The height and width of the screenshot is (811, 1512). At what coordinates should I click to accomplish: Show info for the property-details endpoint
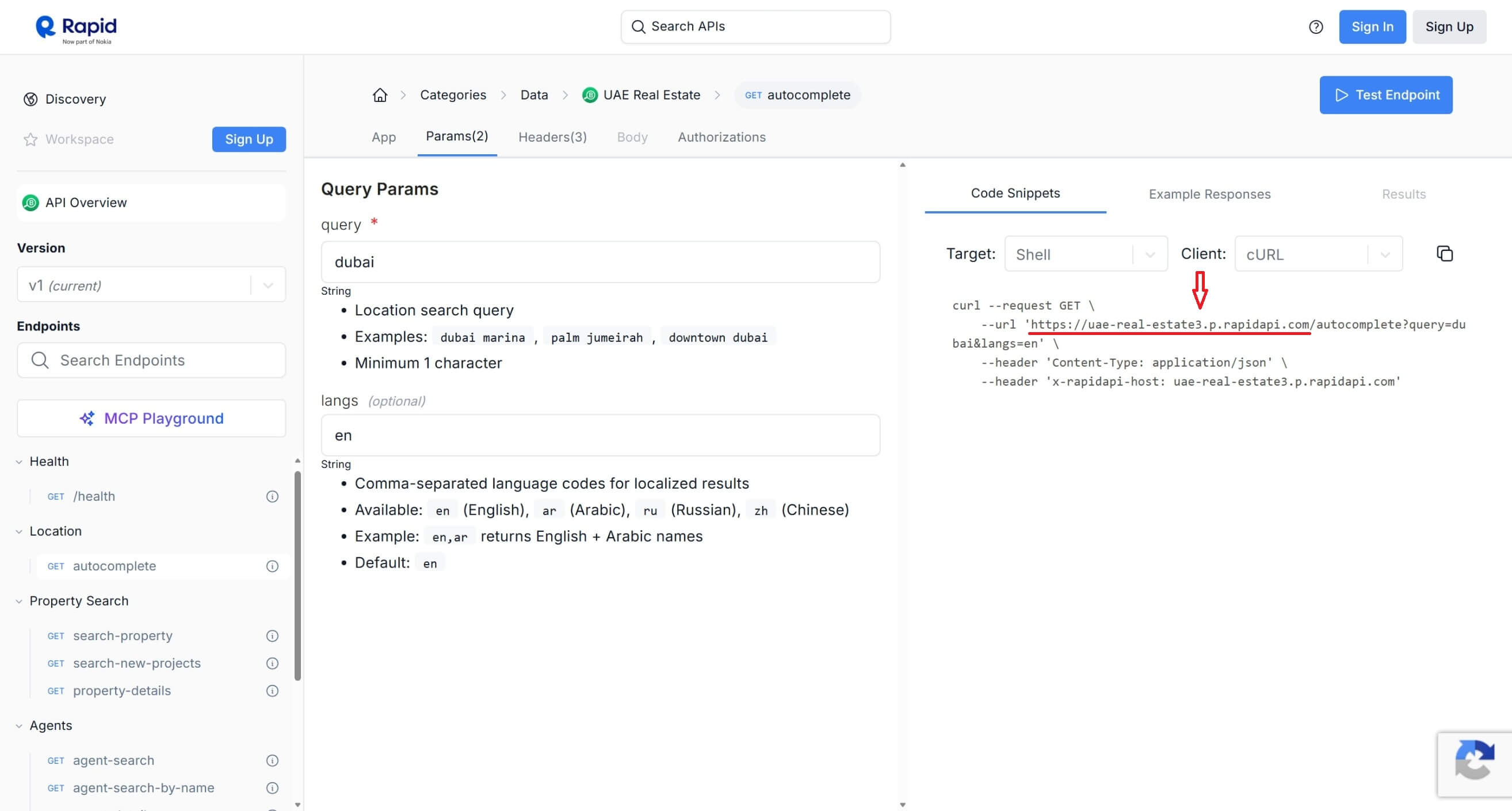tap(272, 691)
